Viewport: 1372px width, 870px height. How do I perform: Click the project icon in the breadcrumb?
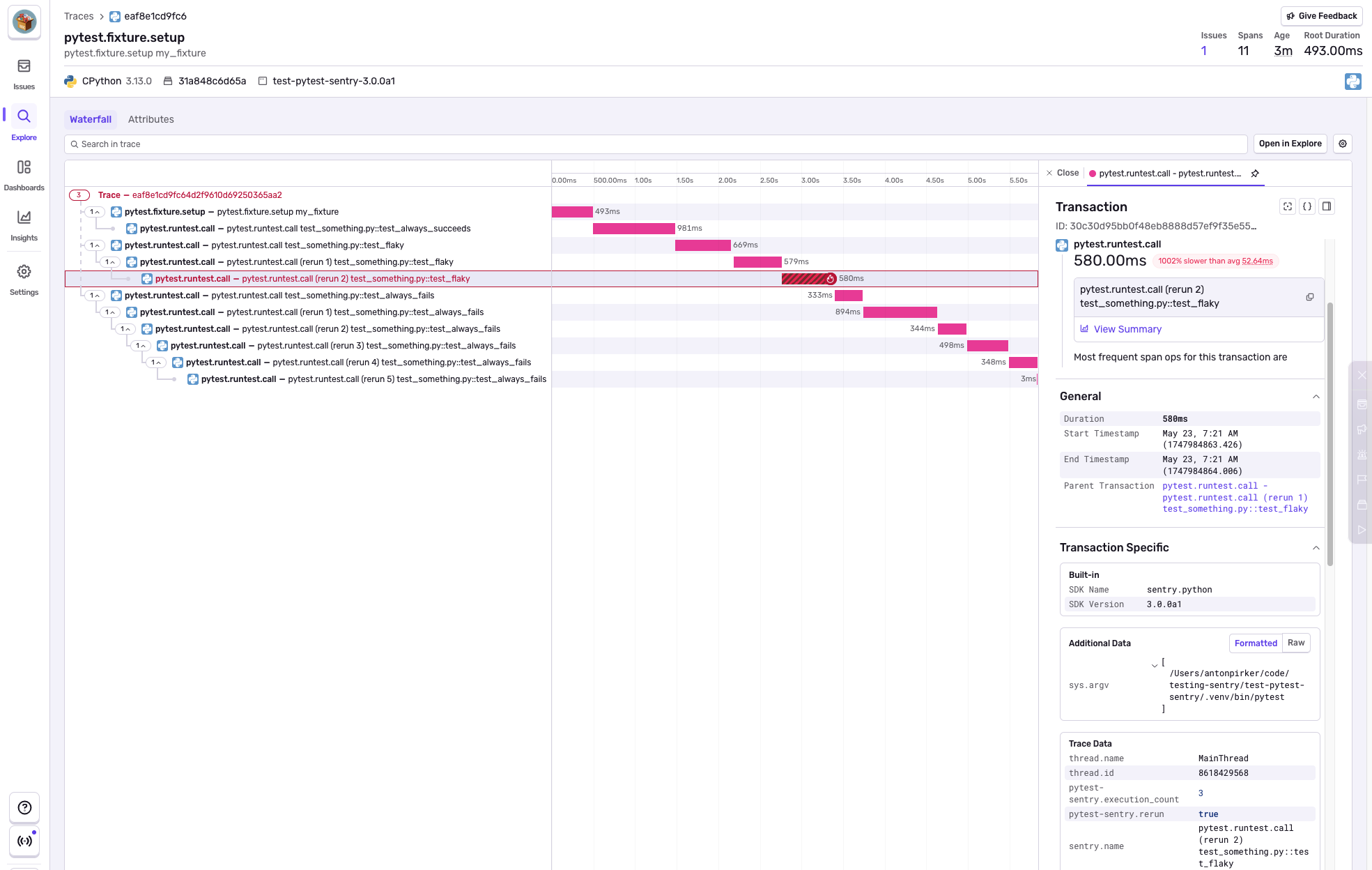(x=115, y=16)
